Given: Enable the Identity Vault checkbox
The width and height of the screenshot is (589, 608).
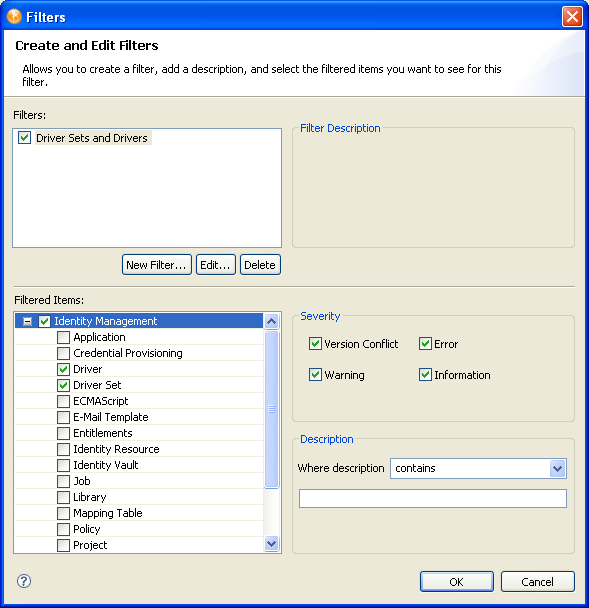Looking at the screenshot, I should [63, 465].
